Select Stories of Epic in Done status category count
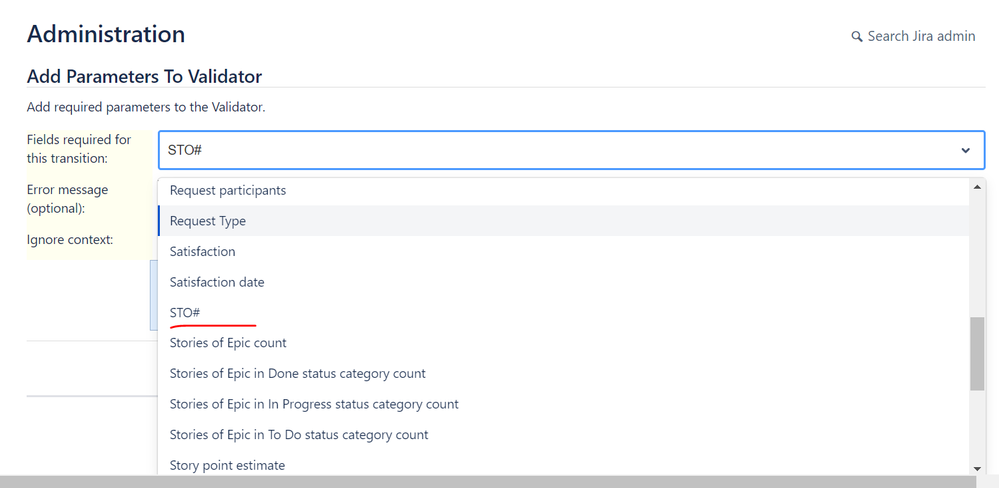Viewport: 999px width, 488px height. [298, 373]
